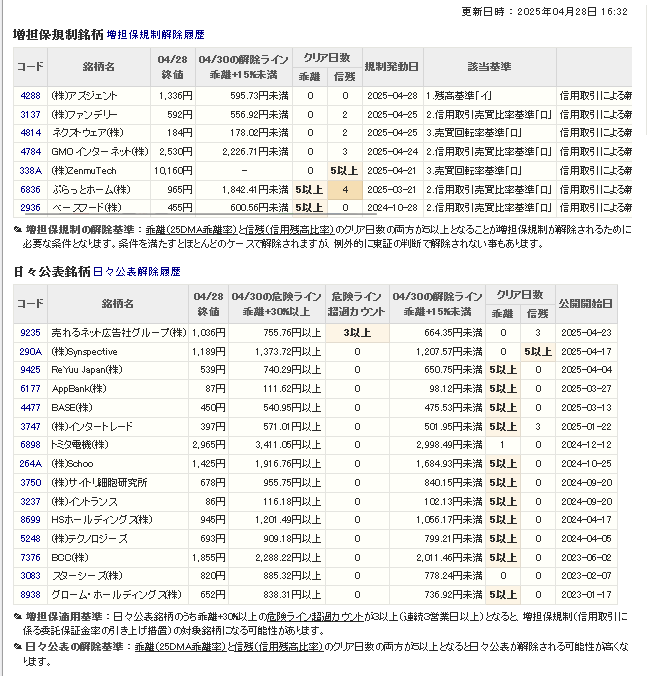This screenshot has height=676, width=647.
Task: Click 信残(信用残高比率) link in 増担保規制 note
Action: [290, 230]
